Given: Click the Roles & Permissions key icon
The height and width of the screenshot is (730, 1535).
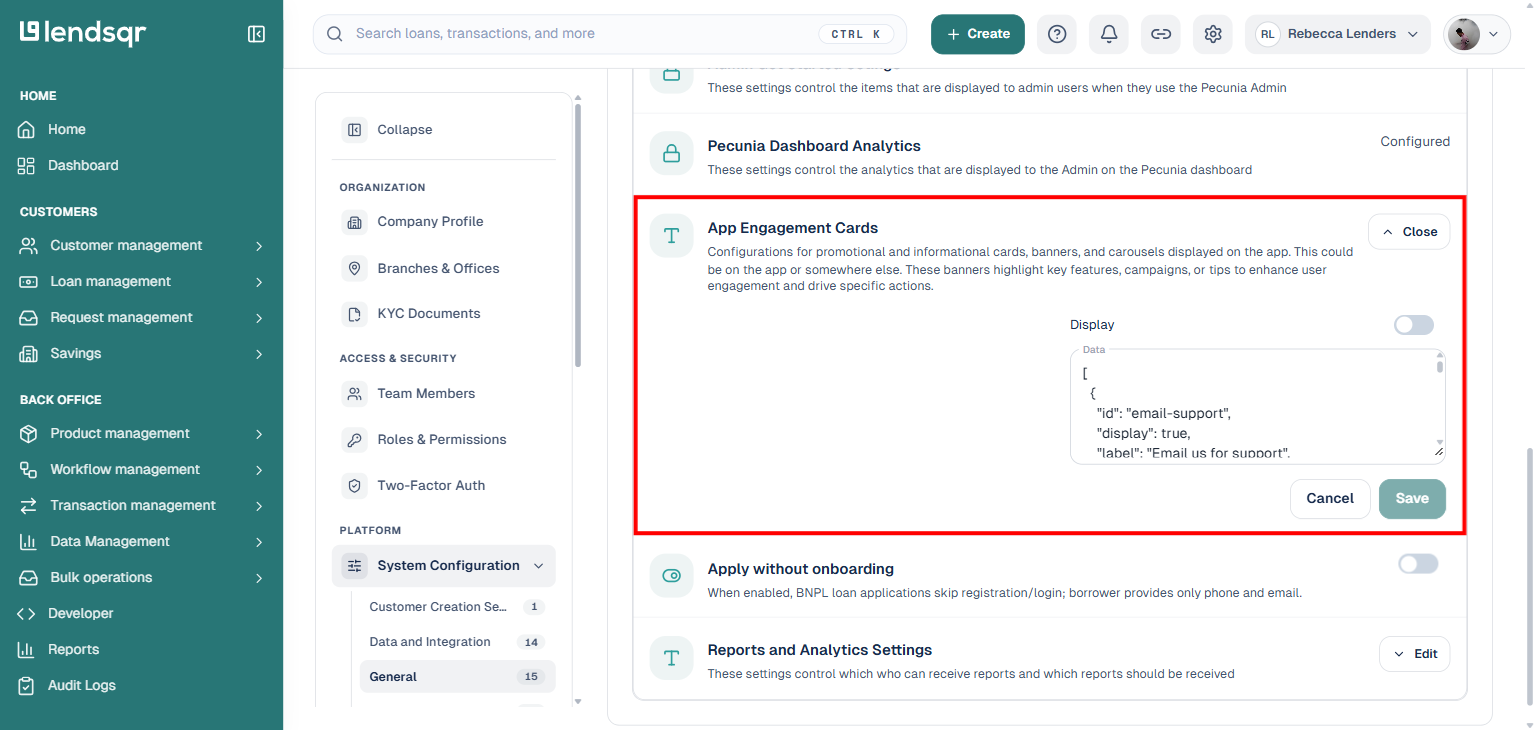Looking at the screenshot, I should (354, 440).
